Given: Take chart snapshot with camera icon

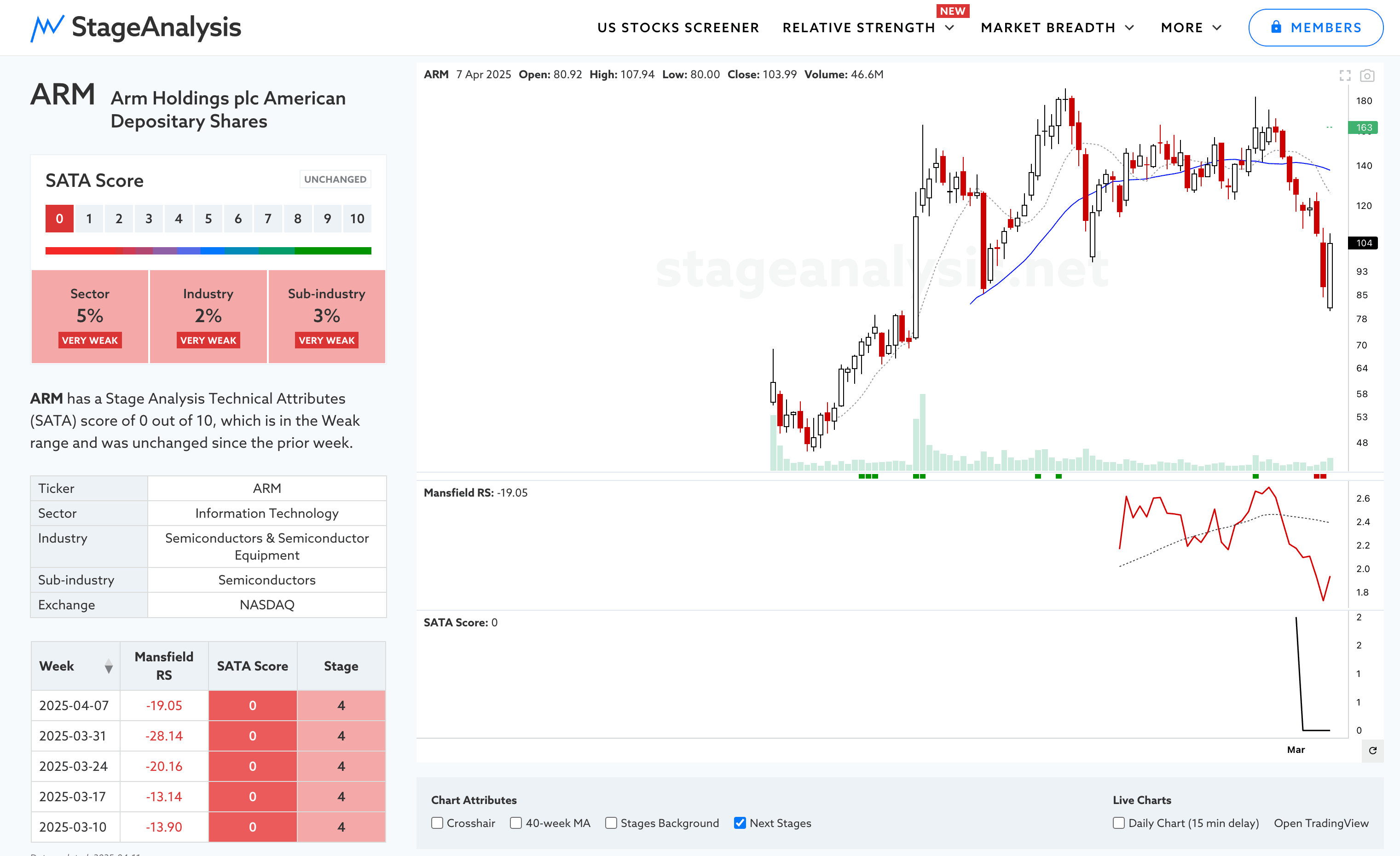Looking at the screenshot, I should coord(1367,75).
